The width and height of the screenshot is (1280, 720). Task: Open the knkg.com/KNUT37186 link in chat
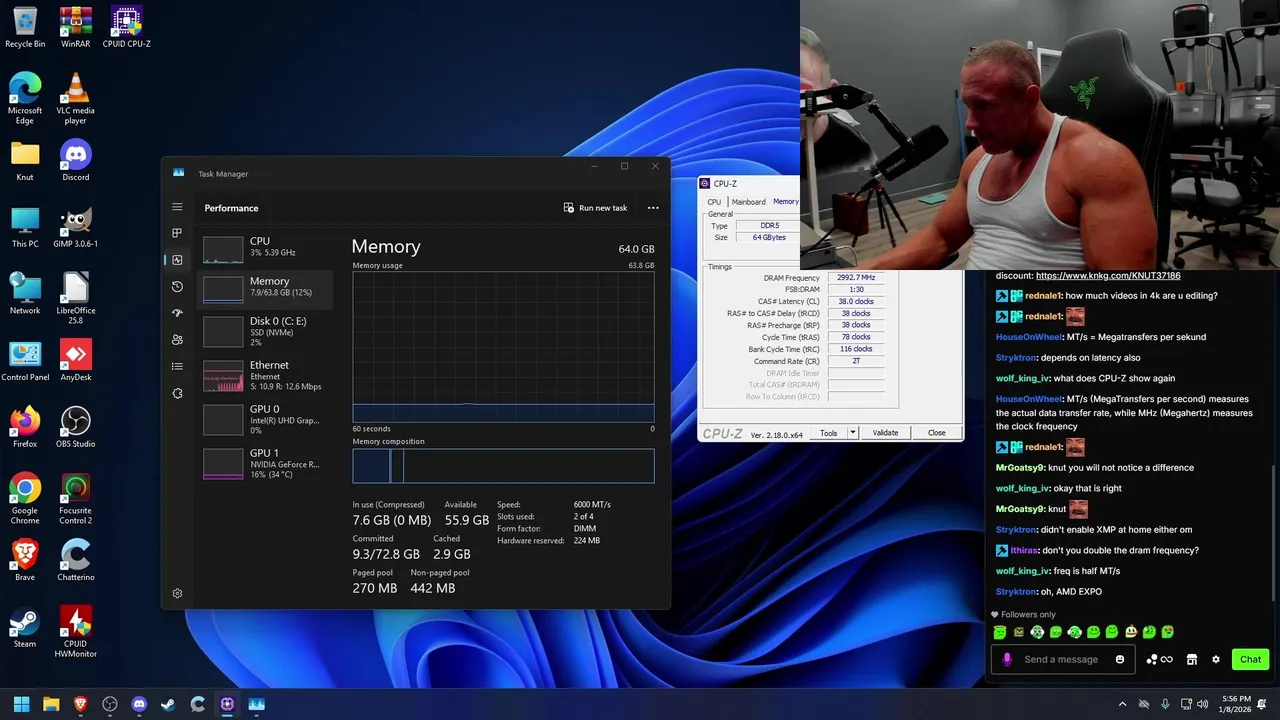coord(1108,276)
